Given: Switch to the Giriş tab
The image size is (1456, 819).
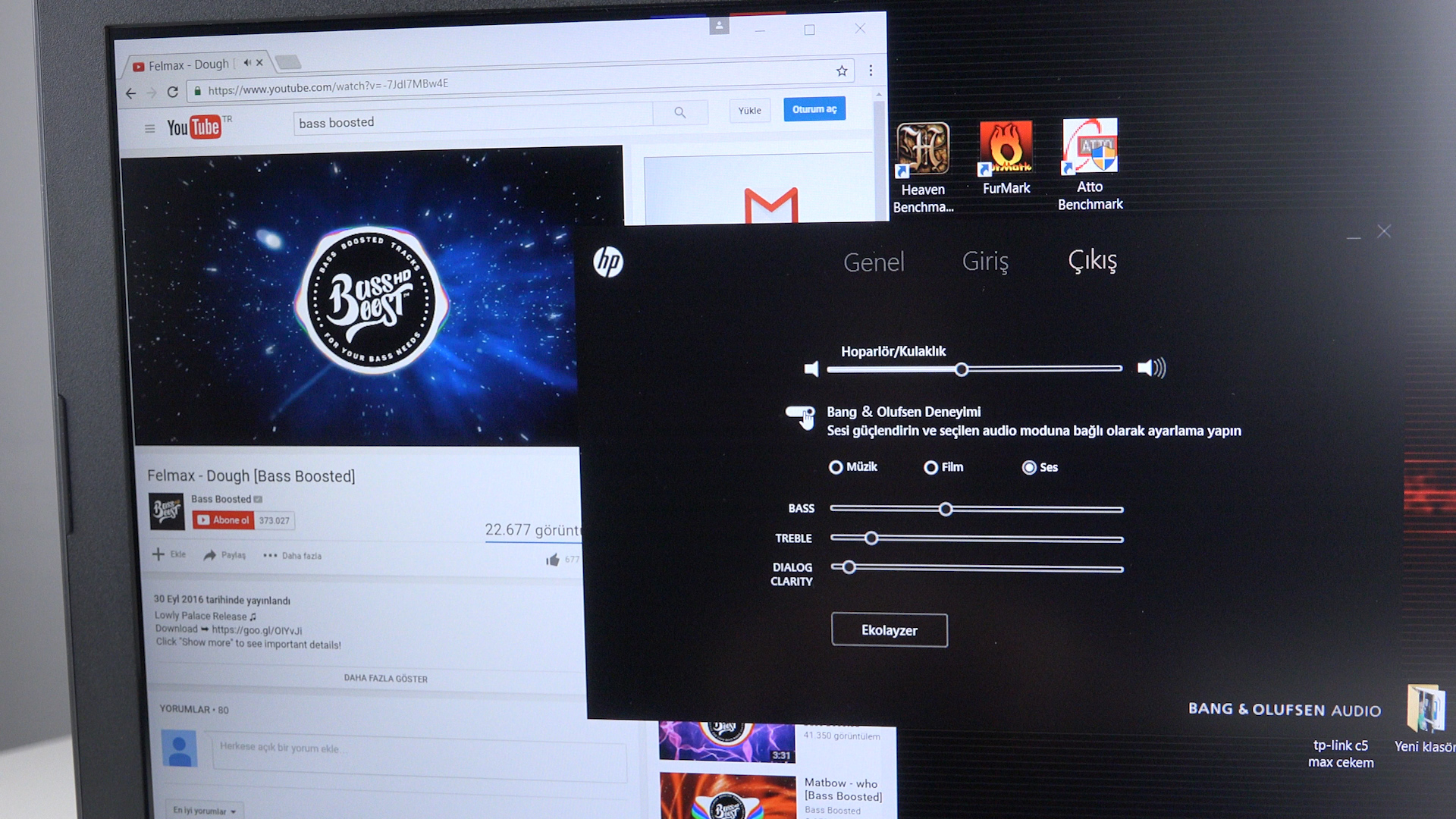Looking at the screenshot, I should pyautogui.click(x=985, y=261).
